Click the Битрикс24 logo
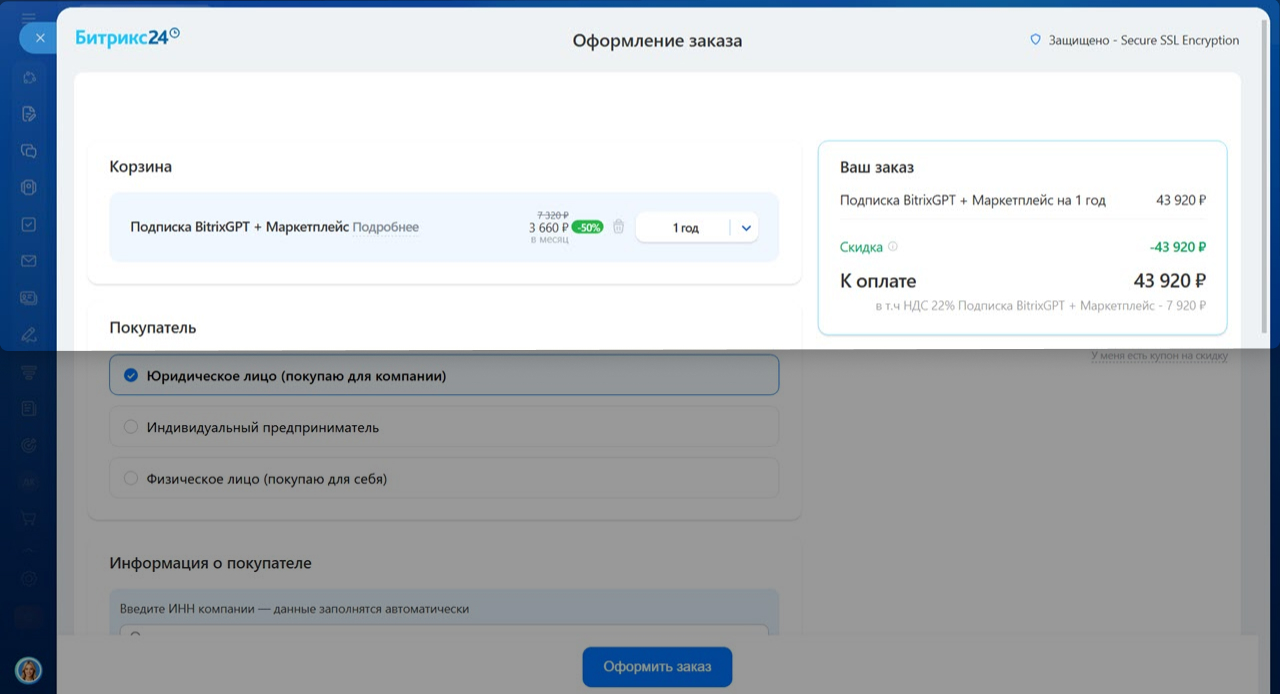This screenshot has width=1280, height=694. (127, 38)
